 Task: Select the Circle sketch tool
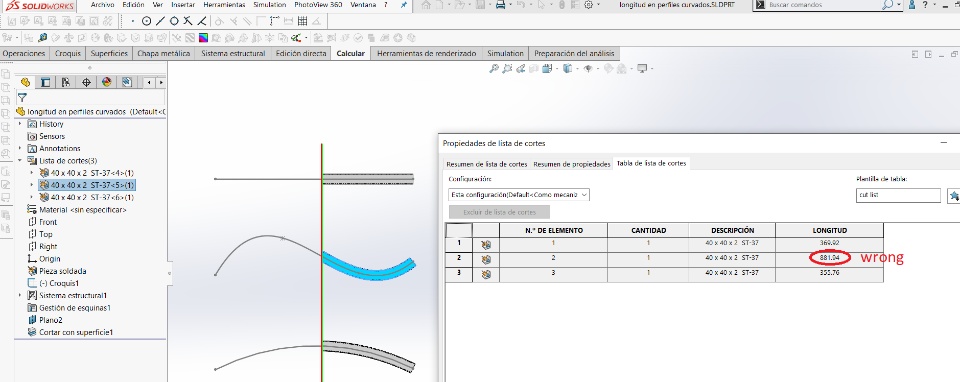(146, 21)
